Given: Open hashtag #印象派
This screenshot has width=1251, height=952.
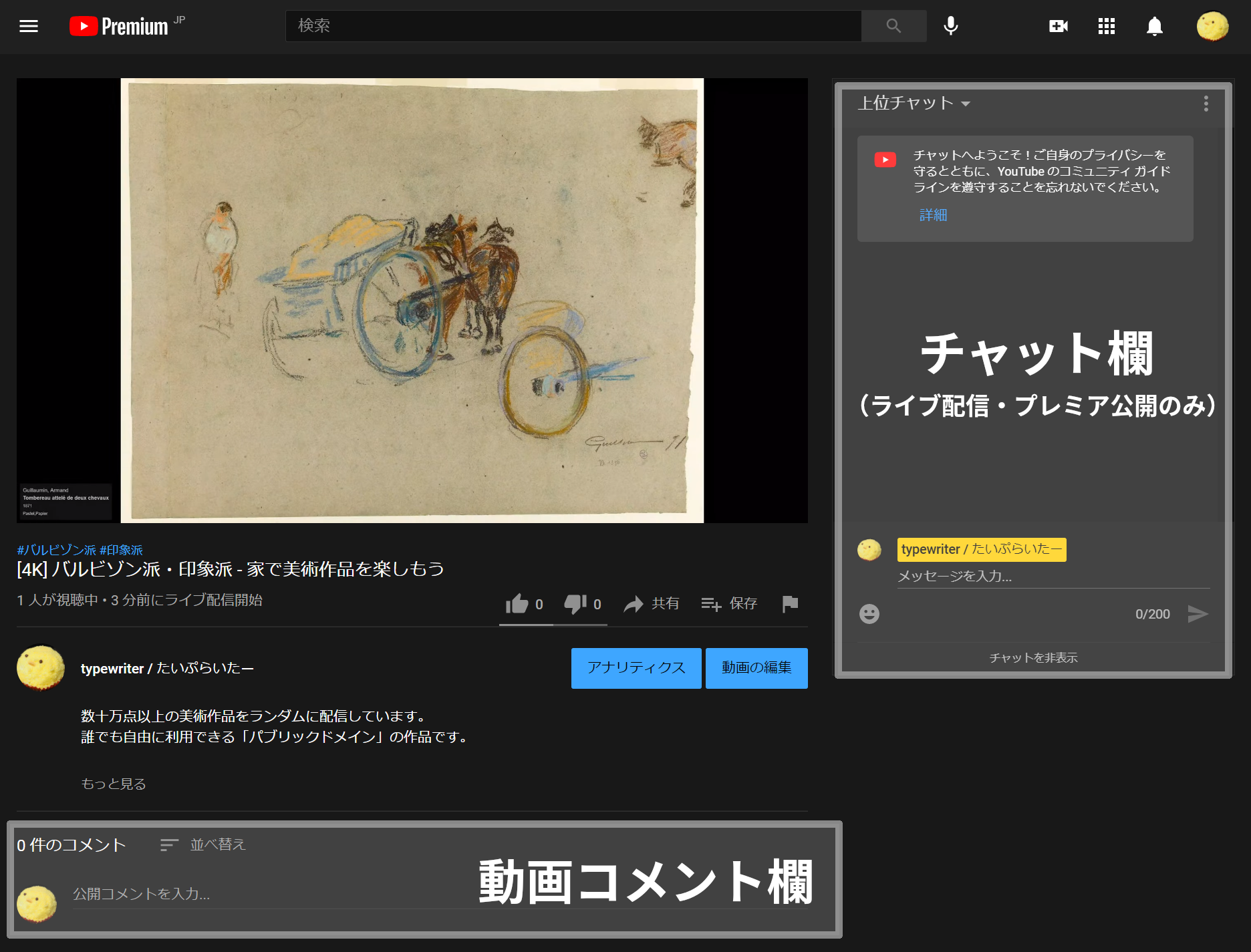Looking at the screenshot, I should 121,550.
